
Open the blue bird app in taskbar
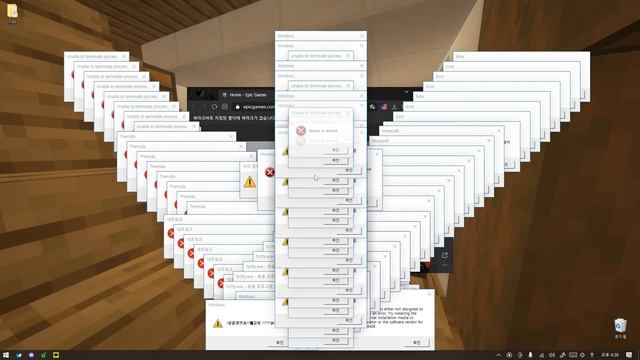click(19, 355)
